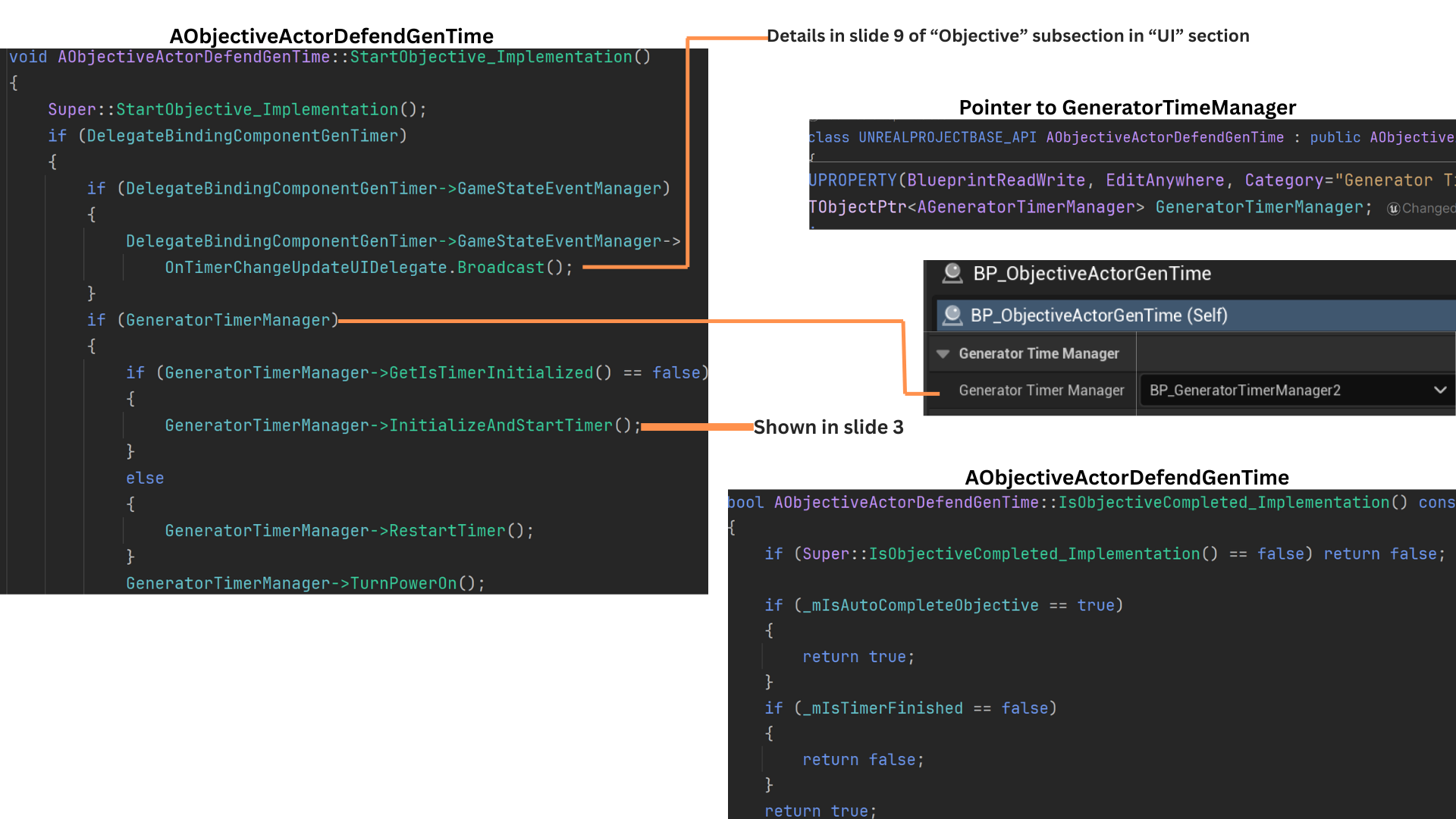Click TObjectPtr<AGeneratorTimerManager> type declaration
The height and width of the screenshot is (819, 1456).
976,207
